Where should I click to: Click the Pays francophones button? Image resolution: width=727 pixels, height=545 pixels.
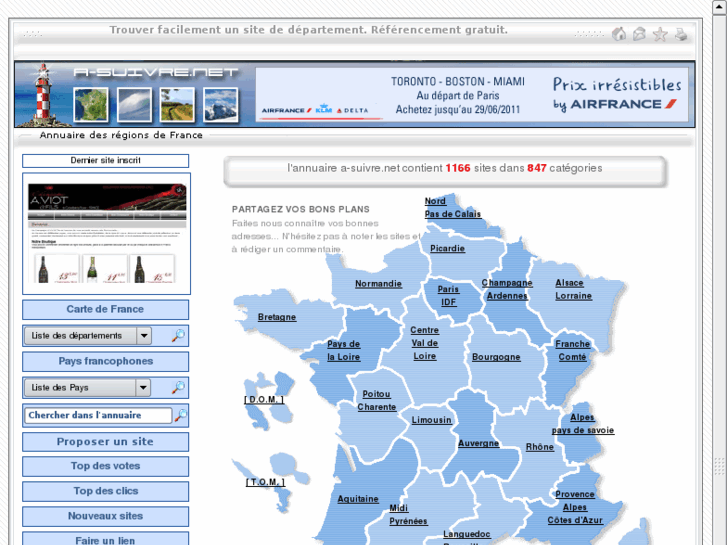point(106,361)
